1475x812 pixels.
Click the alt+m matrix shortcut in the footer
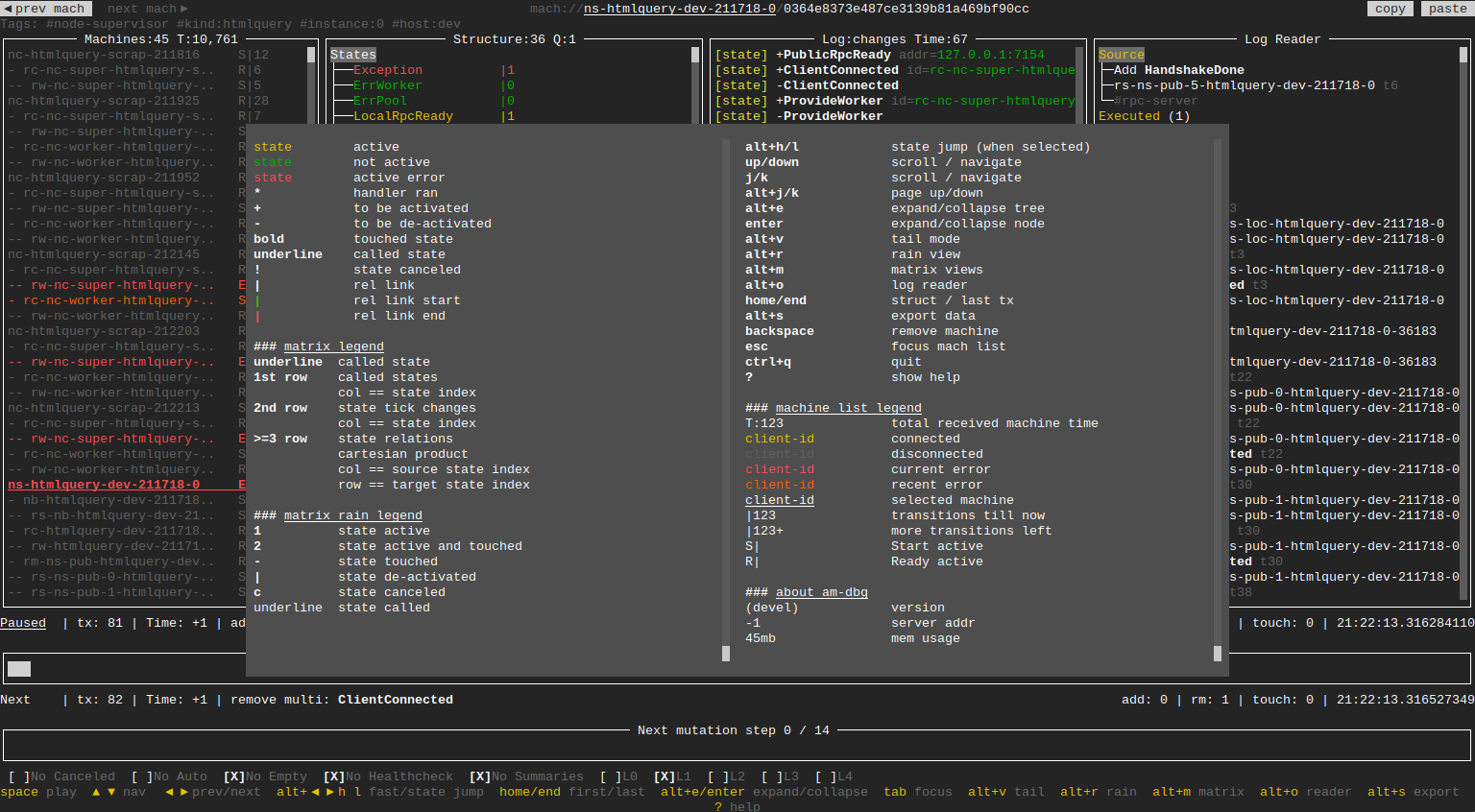(x=1198, y=792)
